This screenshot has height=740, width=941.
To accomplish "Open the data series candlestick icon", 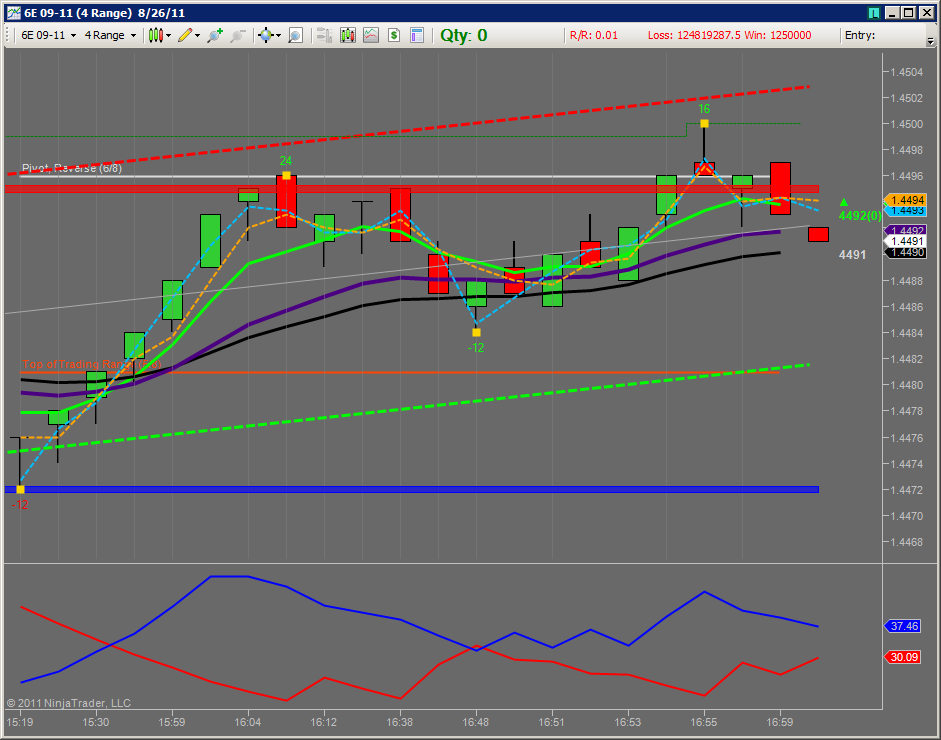I will click(348, 35).
